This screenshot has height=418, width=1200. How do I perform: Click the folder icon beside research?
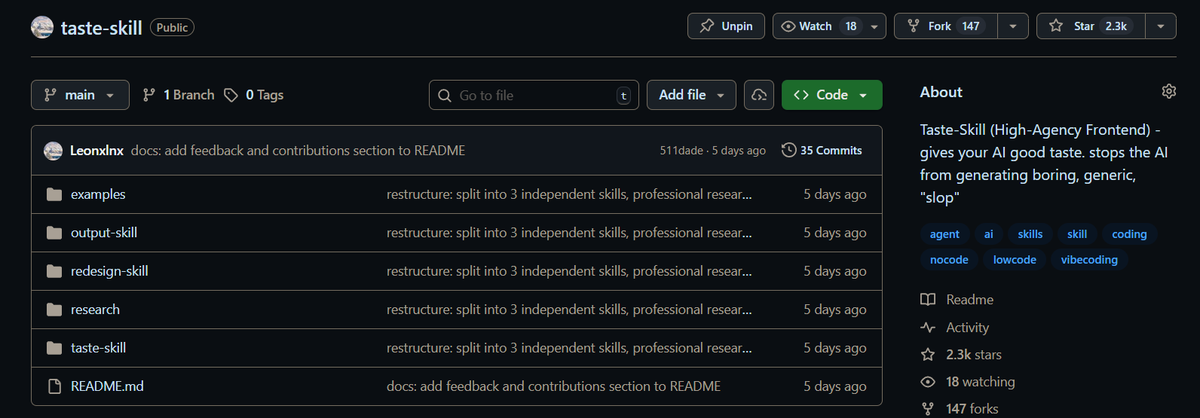54,310
